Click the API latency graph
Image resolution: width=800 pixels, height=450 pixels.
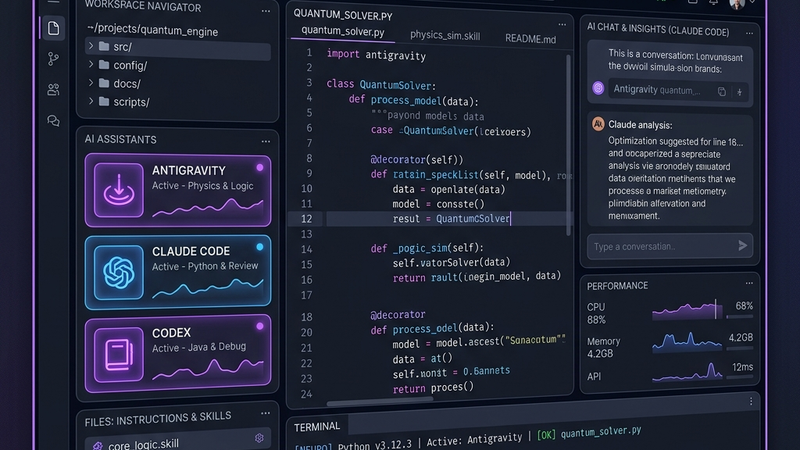pyautogui.click(x=687, y=372)
